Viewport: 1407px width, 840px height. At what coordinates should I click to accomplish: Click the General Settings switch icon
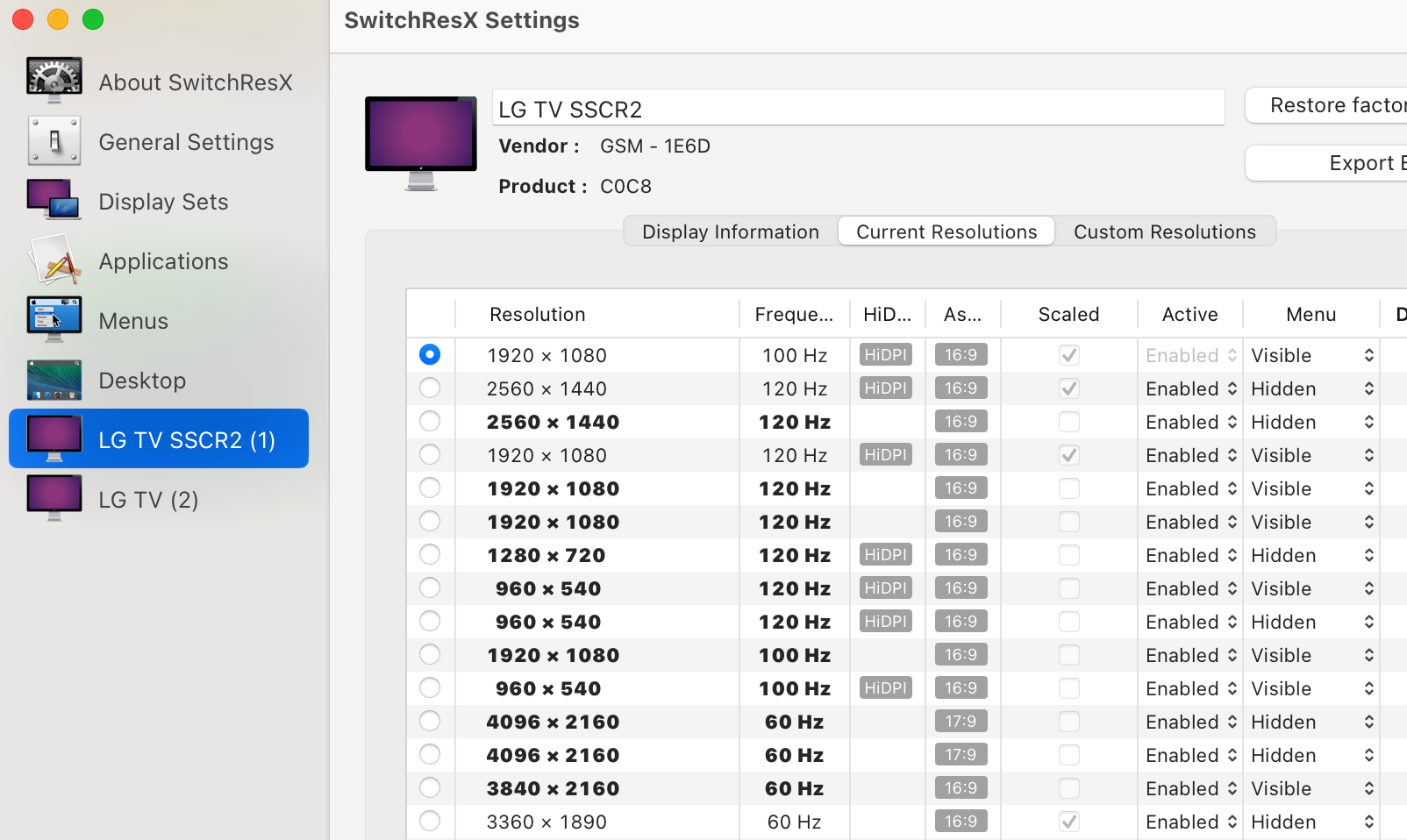54,141
